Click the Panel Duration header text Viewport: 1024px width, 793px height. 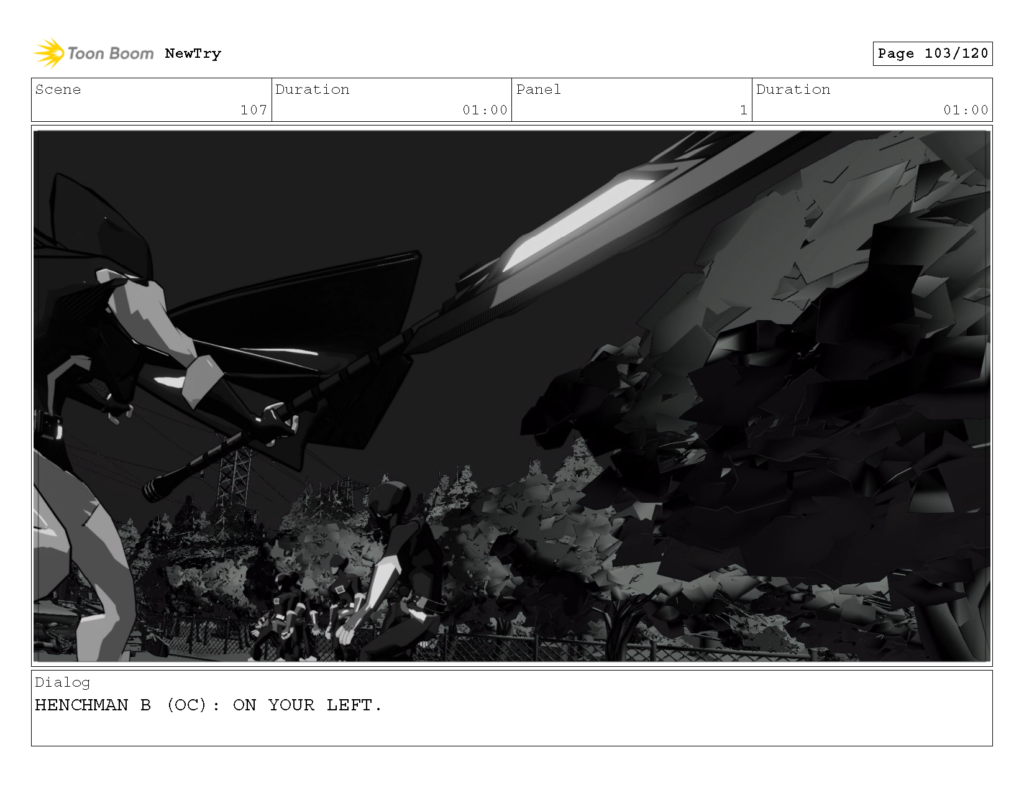click(794, 89)
